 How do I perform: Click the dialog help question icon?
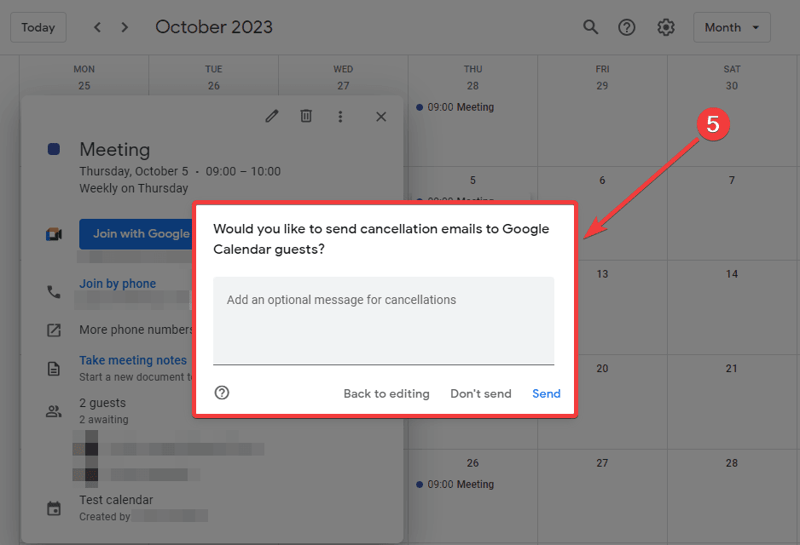pyautogui.click(x=222, y=393)
